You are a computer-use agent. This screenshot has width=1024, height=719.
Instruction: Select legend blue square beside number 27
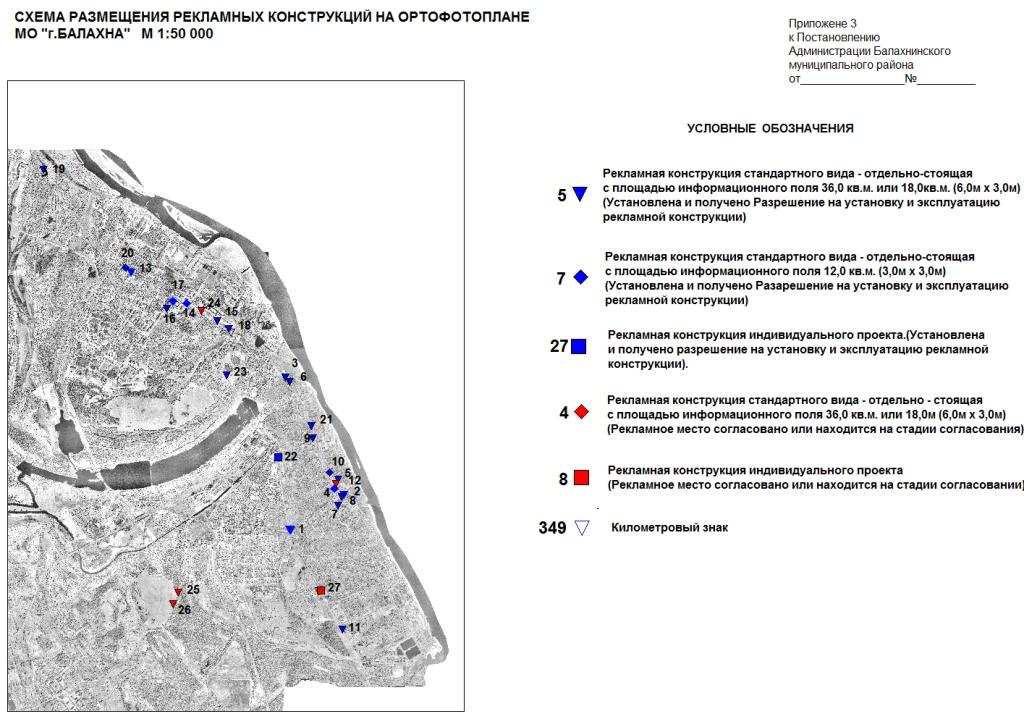579,347
